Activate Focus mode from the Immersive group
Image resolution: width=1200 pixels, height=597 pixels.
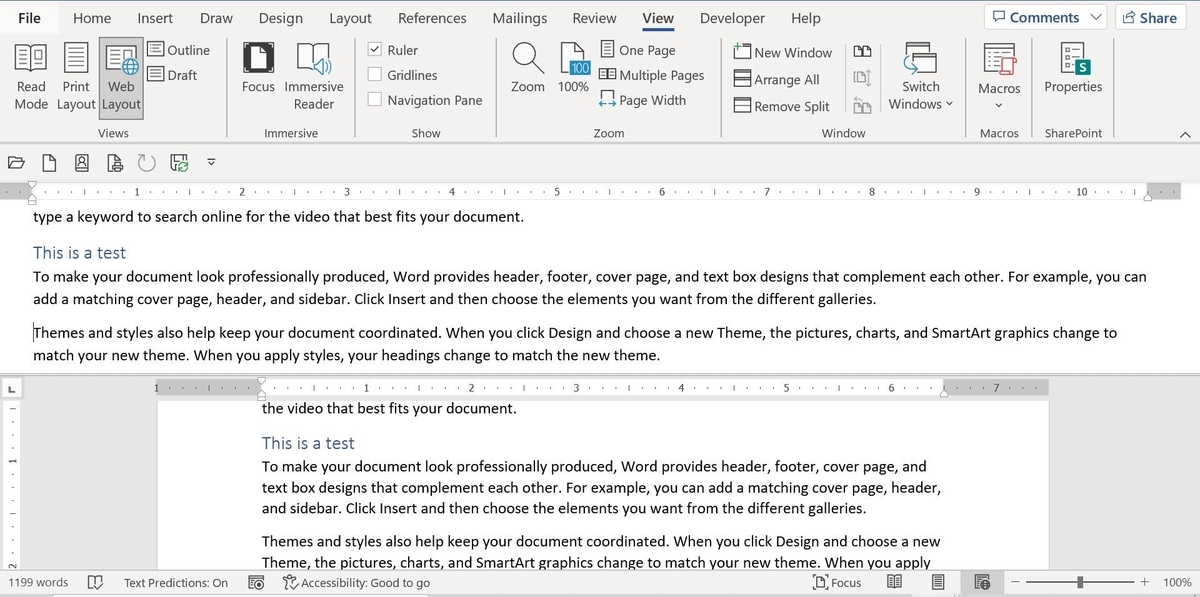point(258,75)
